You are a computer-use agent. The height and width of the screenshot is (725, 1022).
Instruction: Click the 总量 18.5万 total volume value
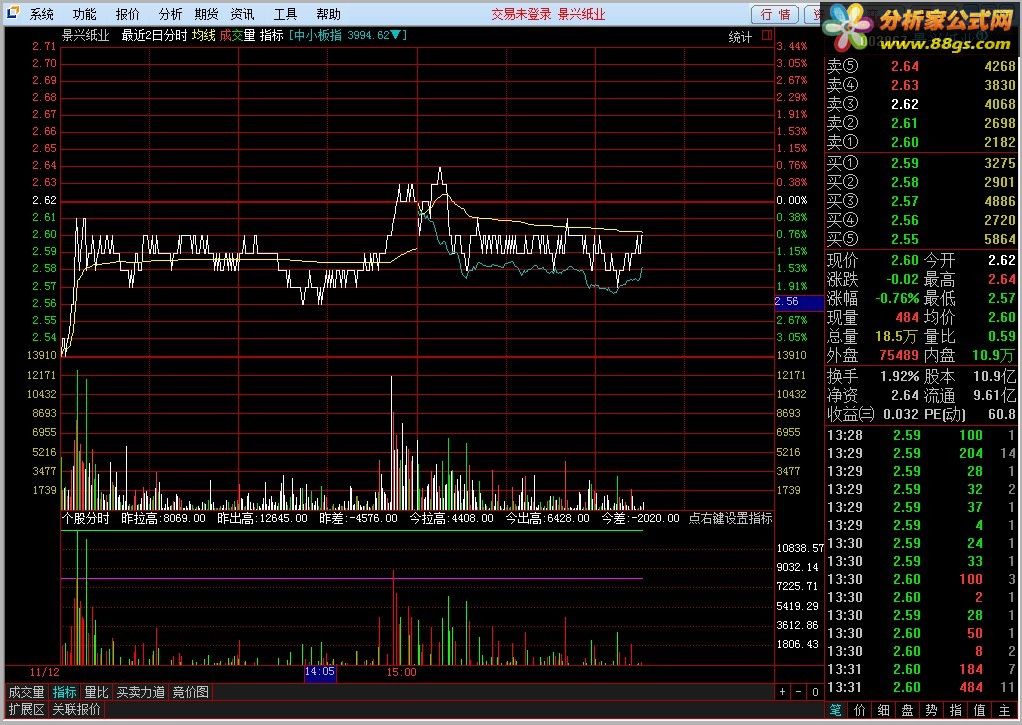pos(897,336)
